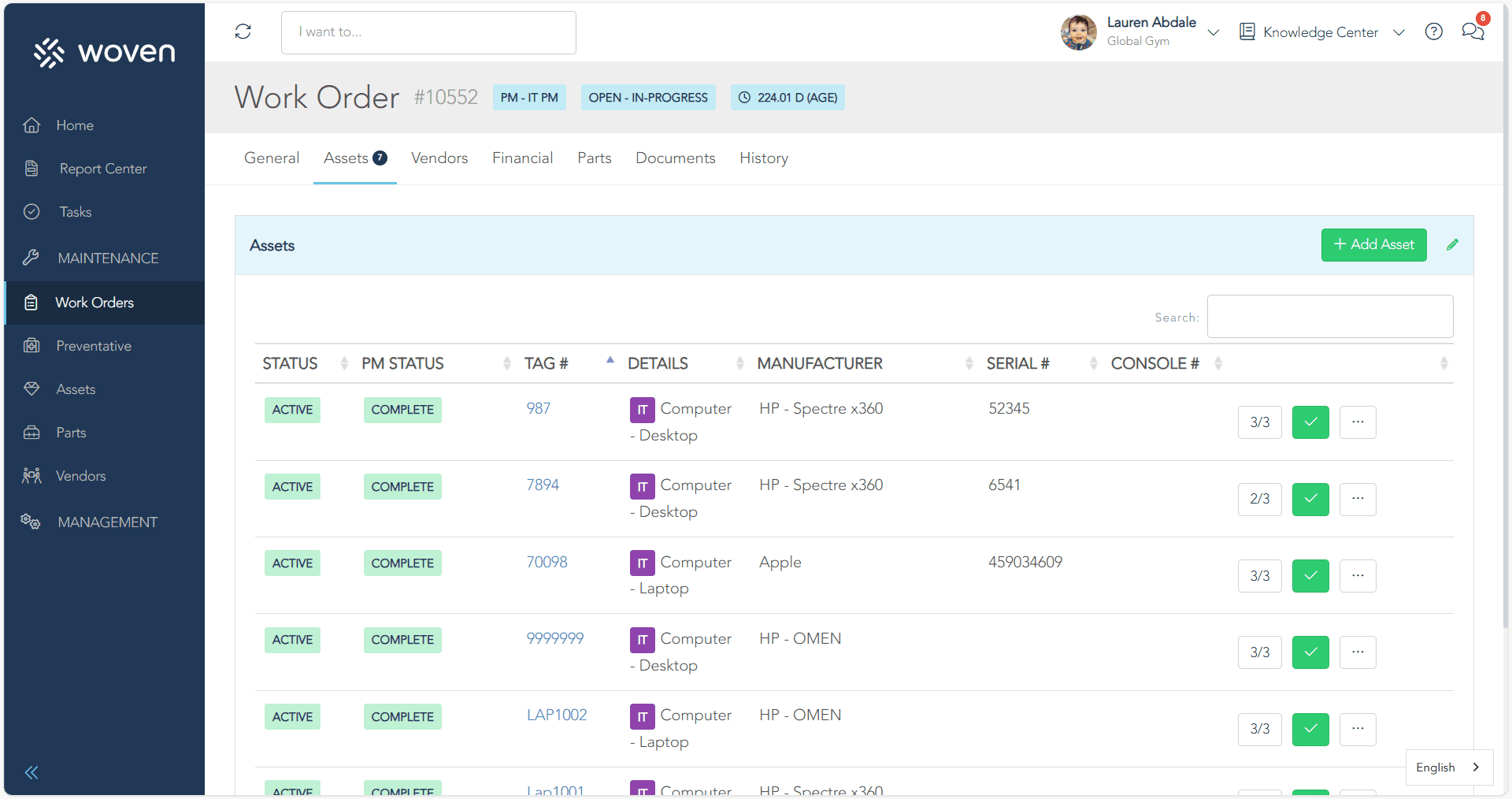Toggle the green checkmark for tag 70098

point(1310,576)
